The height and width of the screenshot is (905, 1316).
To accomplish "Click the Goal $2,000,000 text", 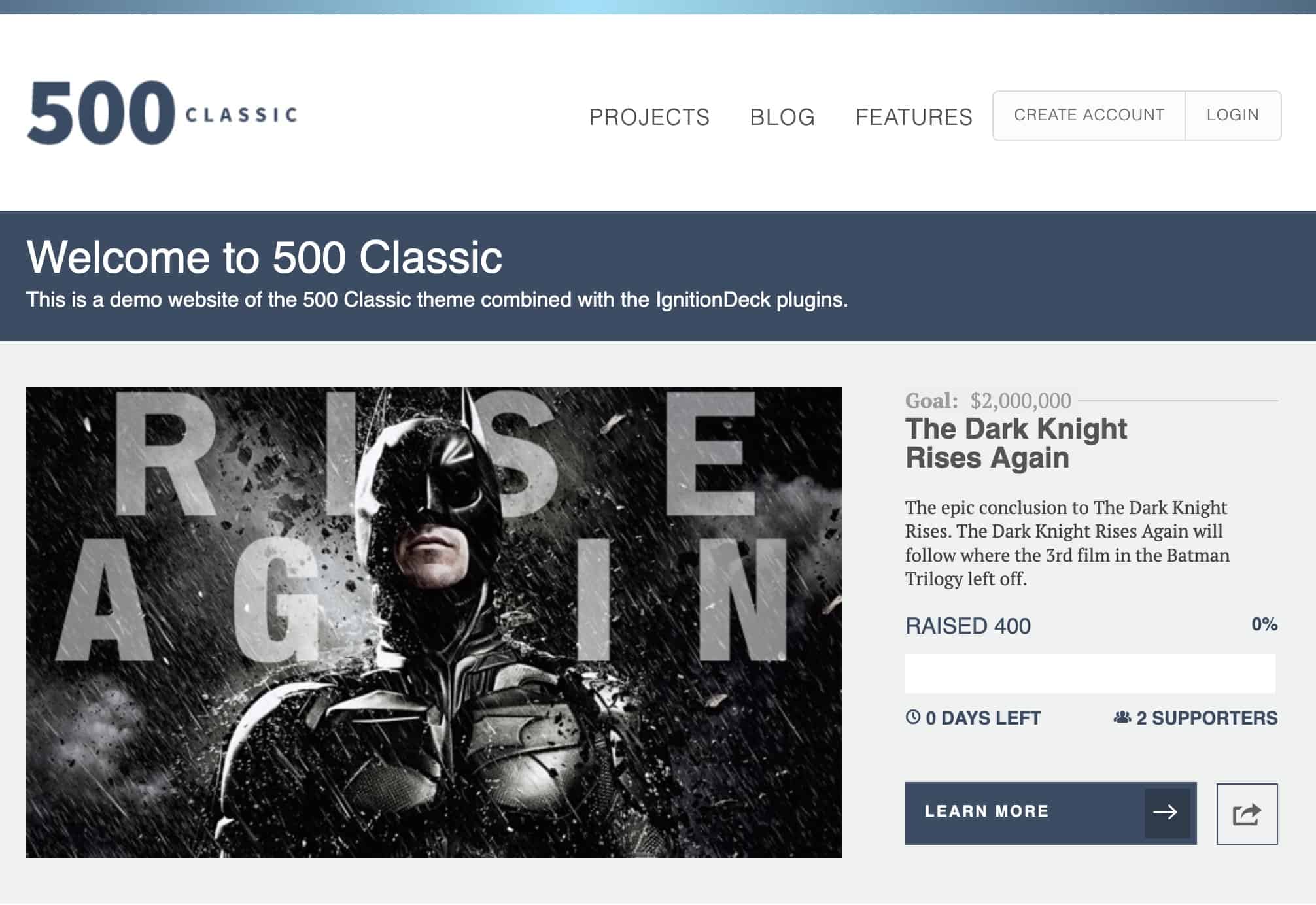I will [x=988, y=400].
